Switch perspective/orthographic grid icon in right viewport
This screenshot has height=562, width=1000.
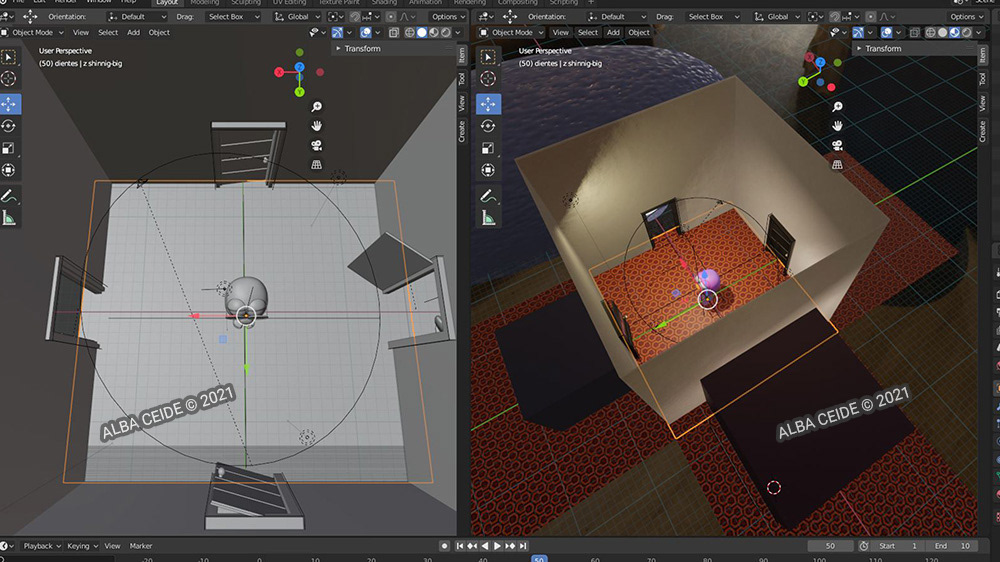click(837, 165)
